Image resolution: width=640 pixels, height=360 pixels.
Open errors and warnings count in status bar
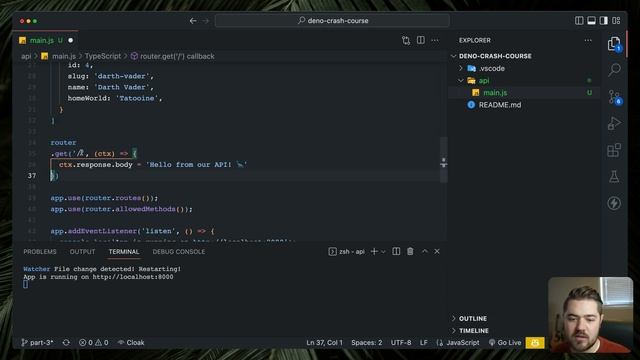[x=94, y=342]
